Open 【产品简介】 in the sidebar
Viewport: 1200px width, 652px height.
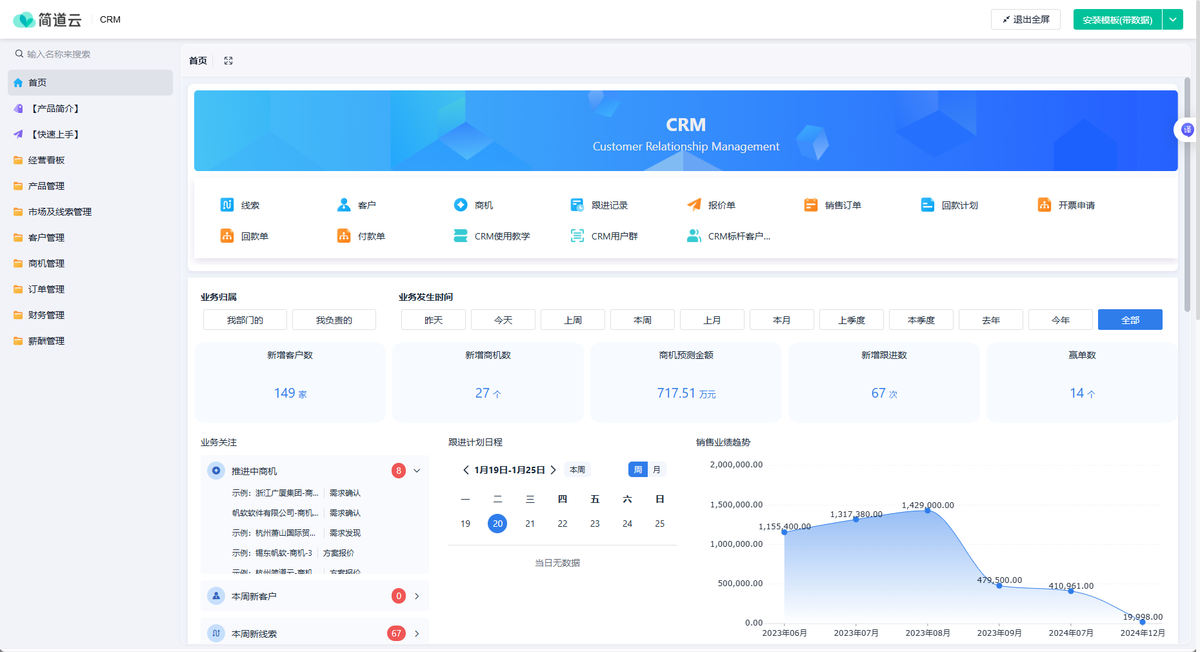tap(90, 108)
